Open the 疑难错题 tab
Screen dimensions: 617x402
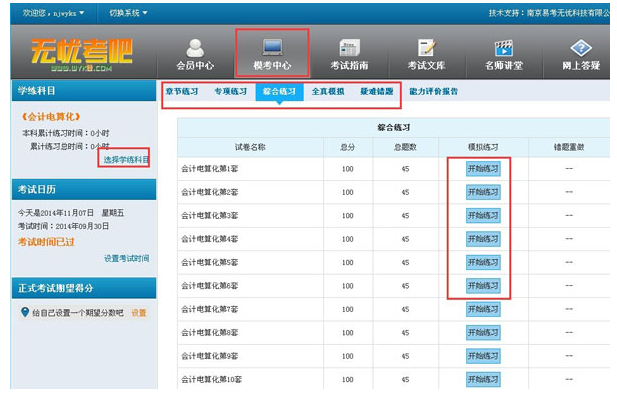coord(377,91)
